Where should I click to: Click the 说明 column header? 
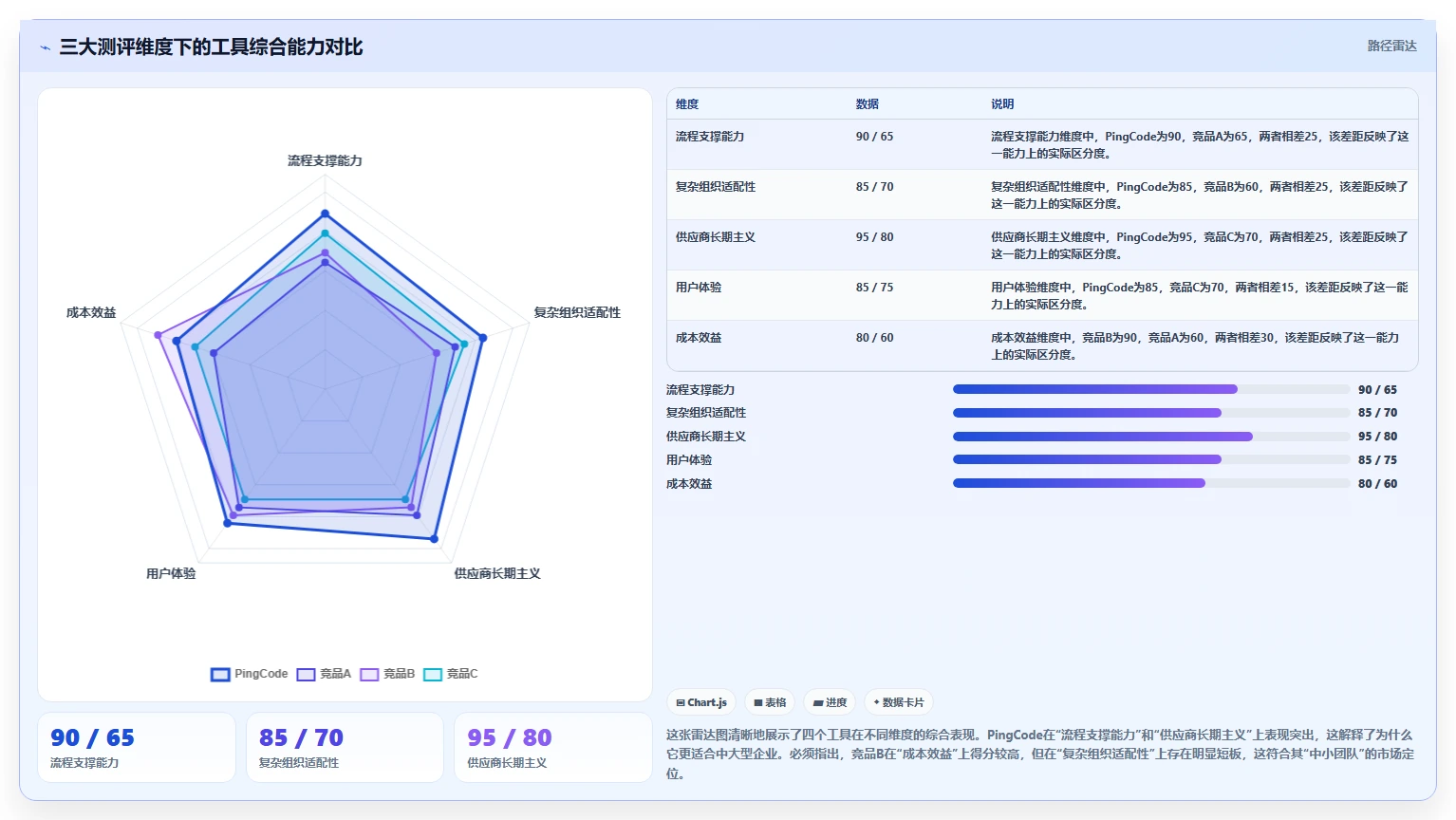(x=1002, y=104)
